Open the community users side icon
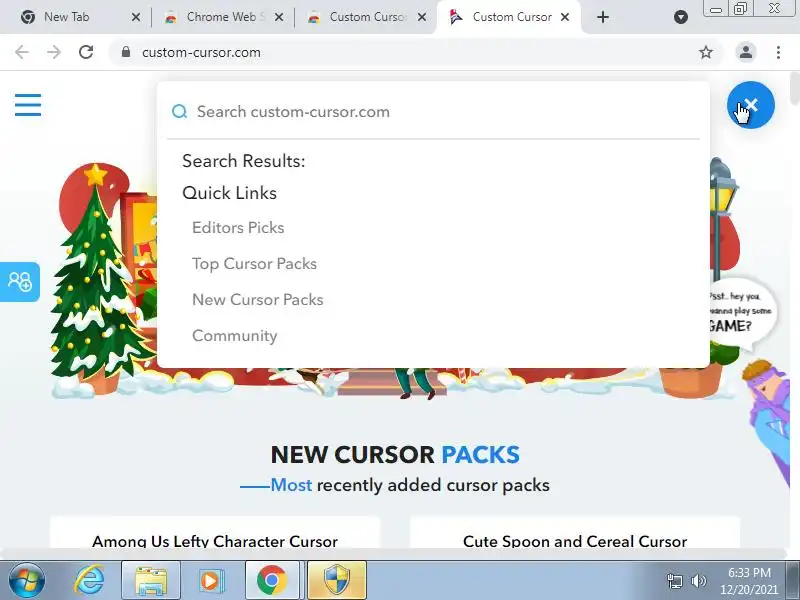The width and height of the screenshot is (800, 600). pos(20,282)
